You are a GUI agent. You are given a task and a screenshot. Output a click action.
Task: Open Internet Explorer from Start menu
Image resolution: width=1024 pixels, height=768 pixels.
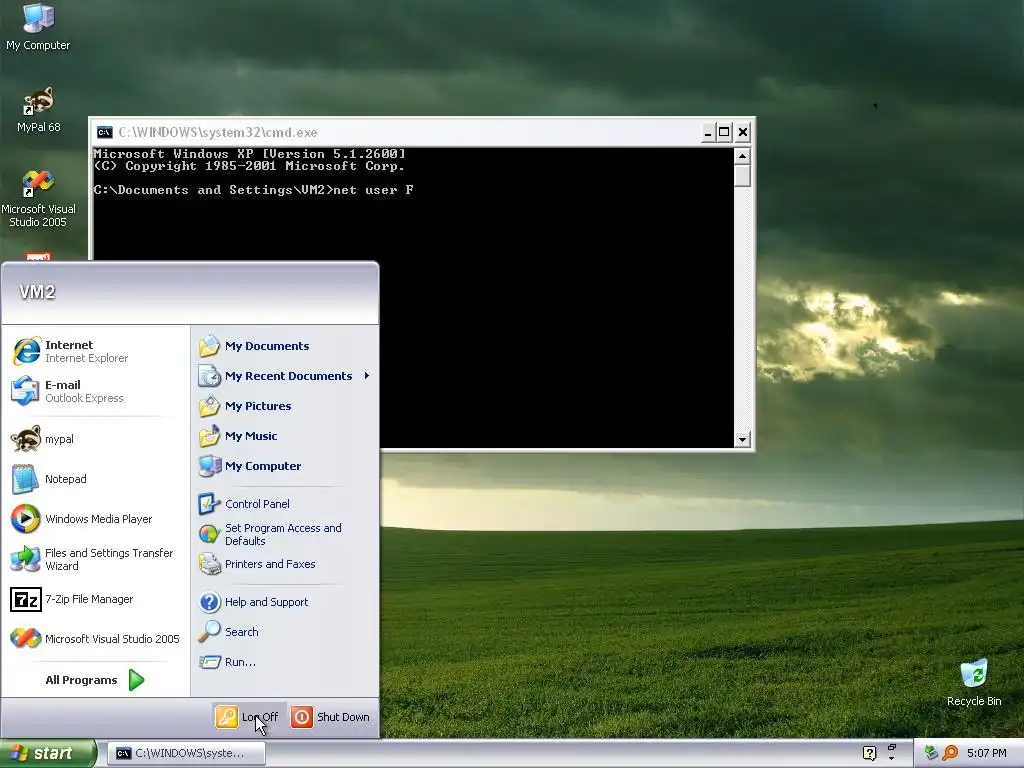tap(95, 351)
